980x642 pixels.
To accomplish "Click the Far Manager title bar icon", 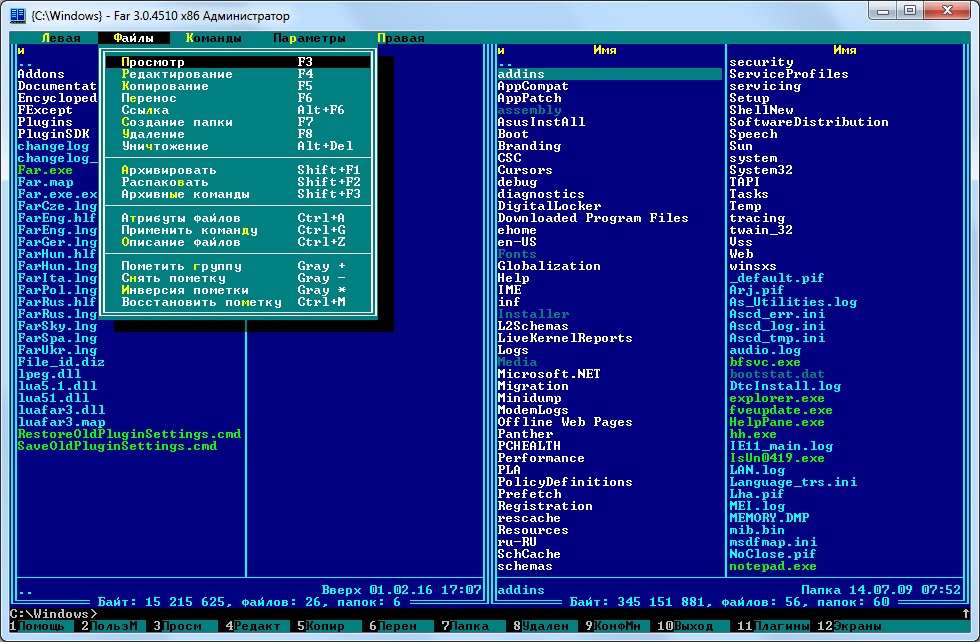I will tap(18, 15).
